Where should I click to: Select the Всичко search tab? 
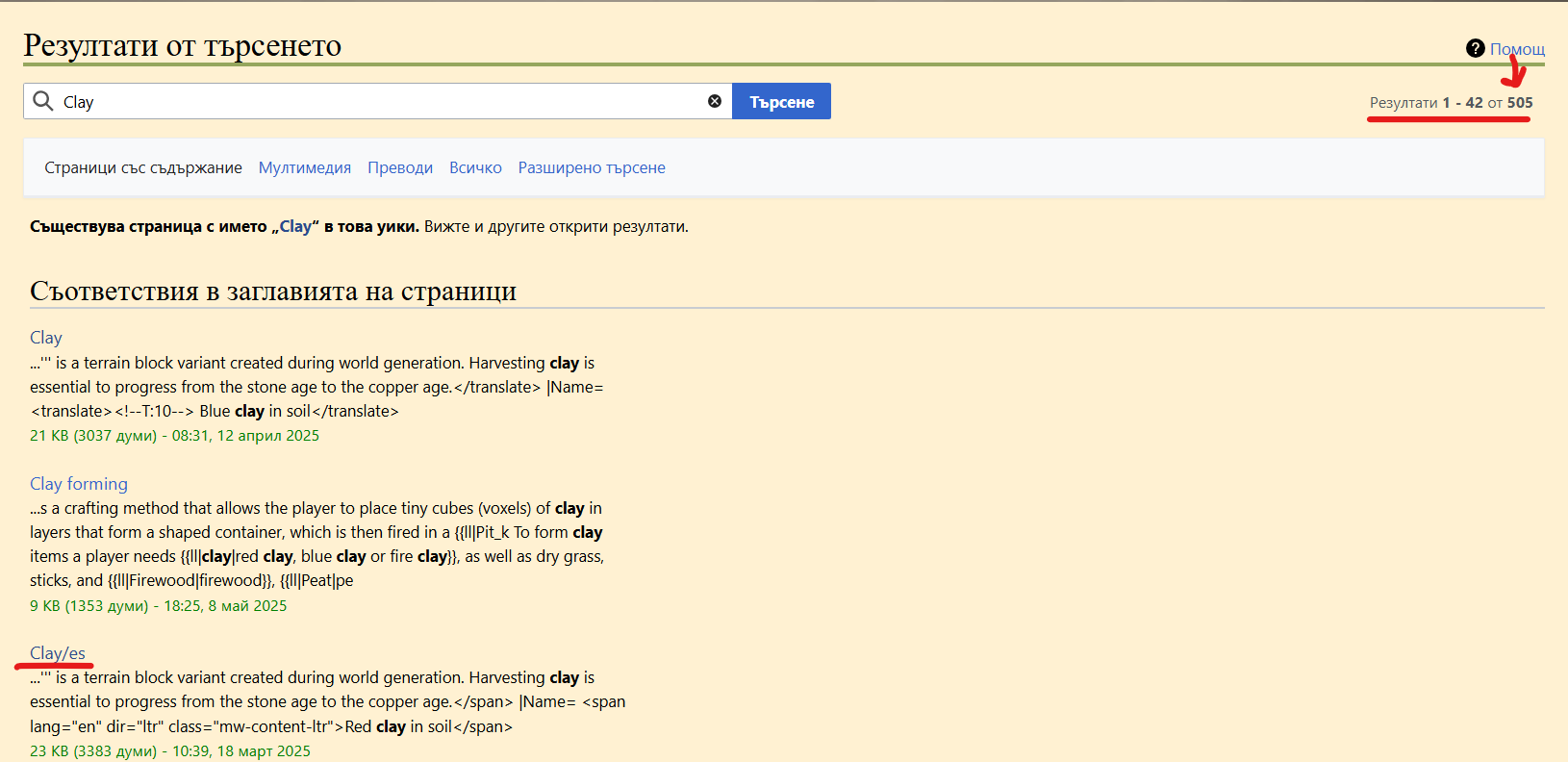click(475, 167)
